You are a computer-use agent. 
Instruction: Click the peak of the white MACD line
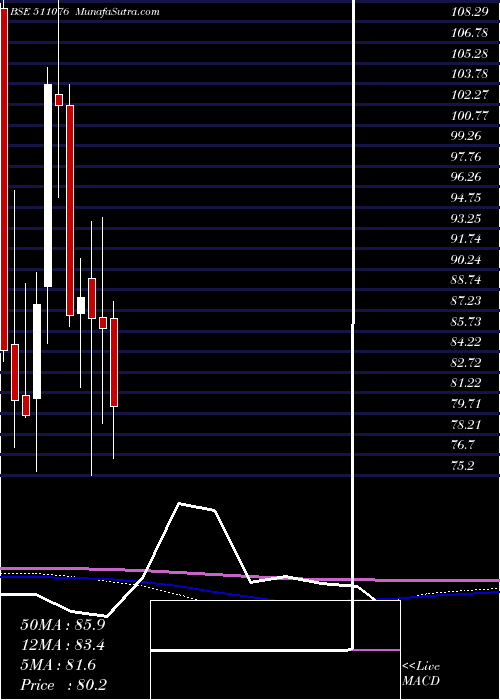179,503
